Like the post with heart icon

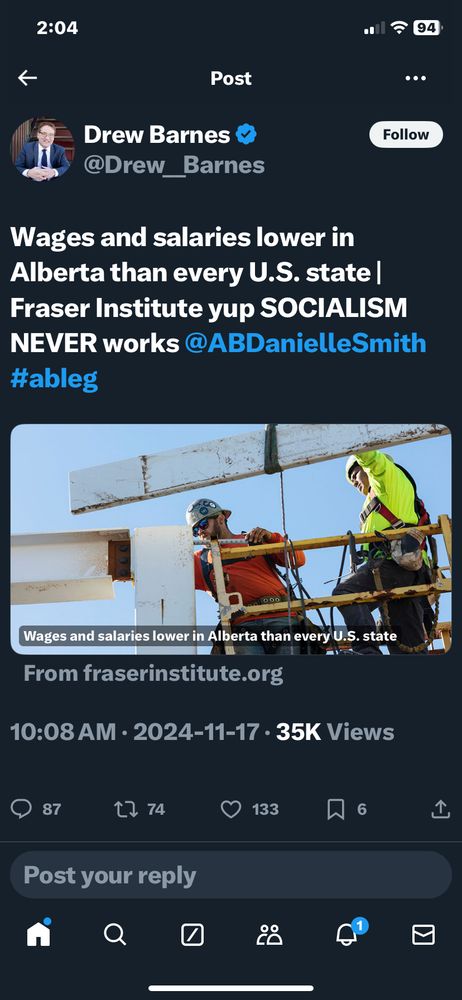[231, 809]
